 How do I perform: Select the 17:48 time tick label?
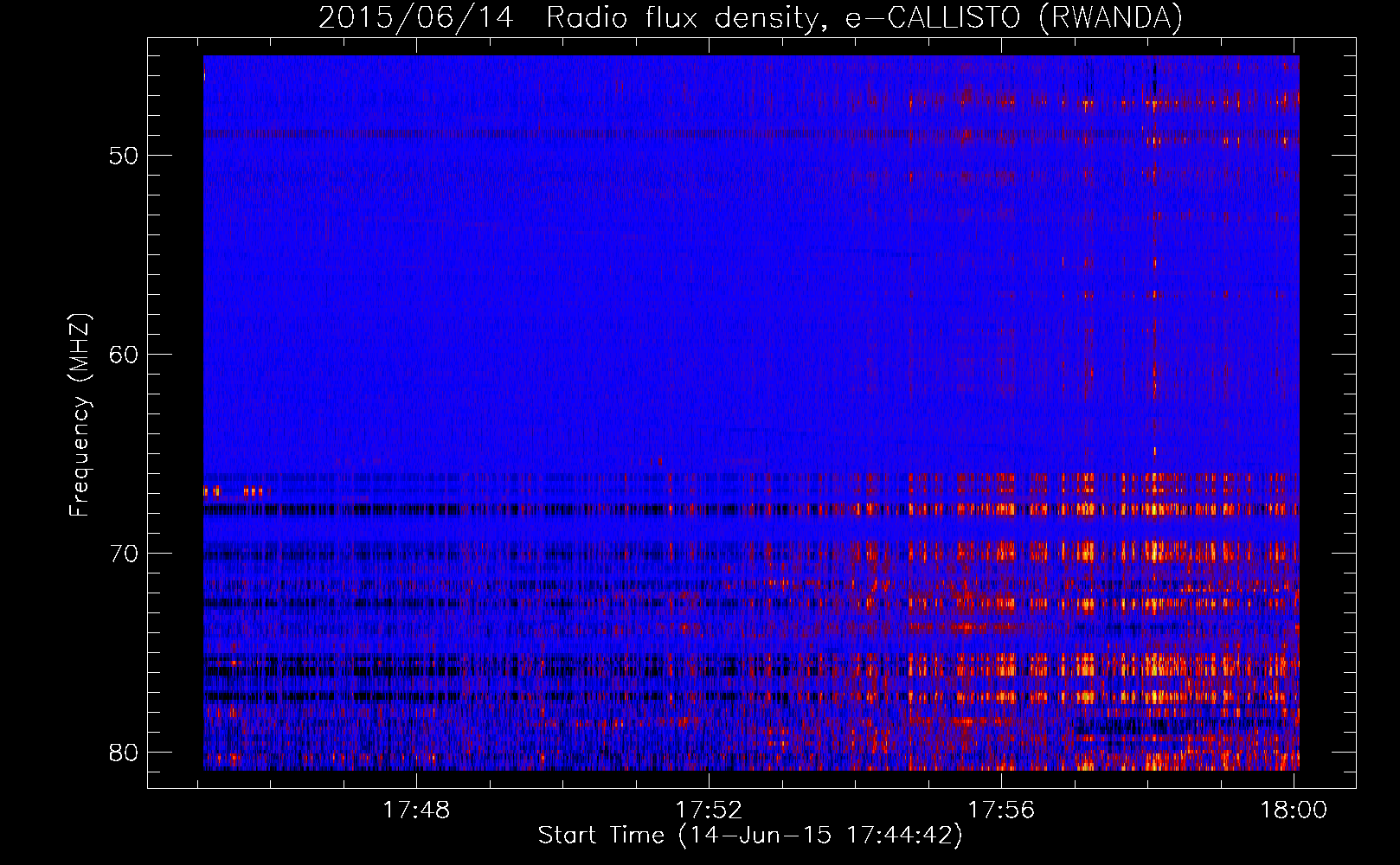pos(416,810)
